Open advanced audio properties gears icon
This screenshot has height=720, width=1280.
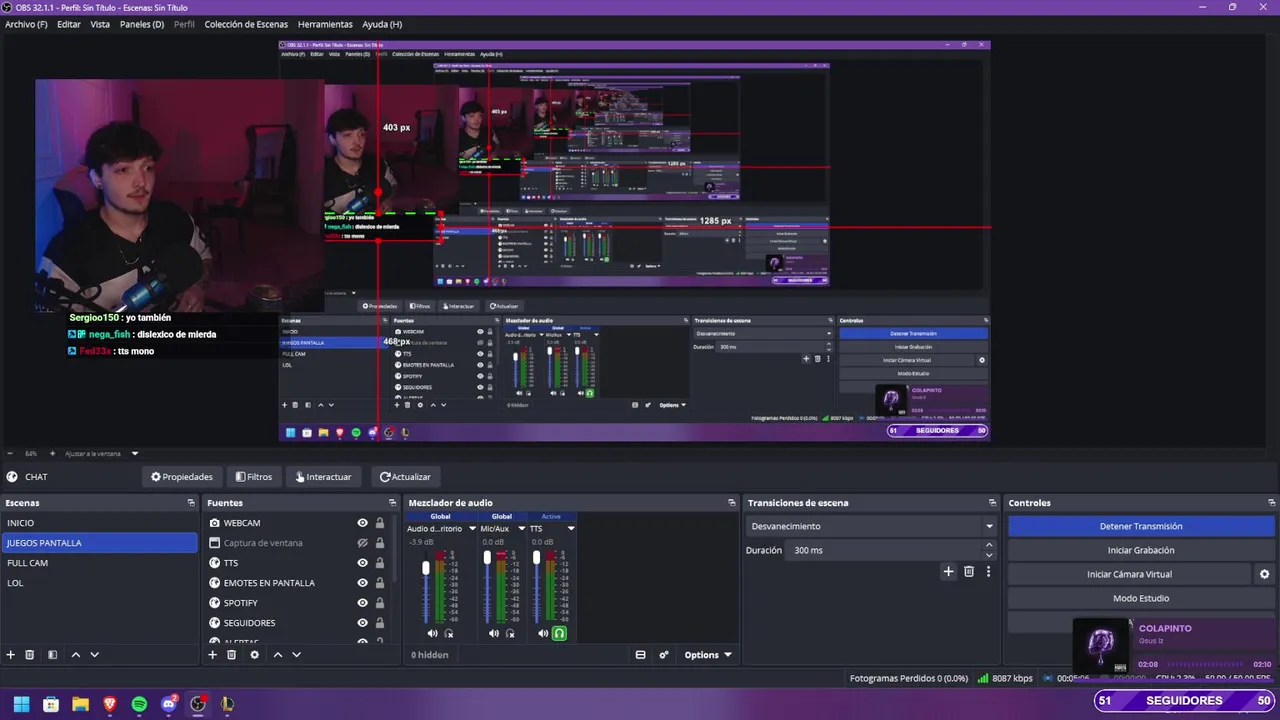[664, 655]
